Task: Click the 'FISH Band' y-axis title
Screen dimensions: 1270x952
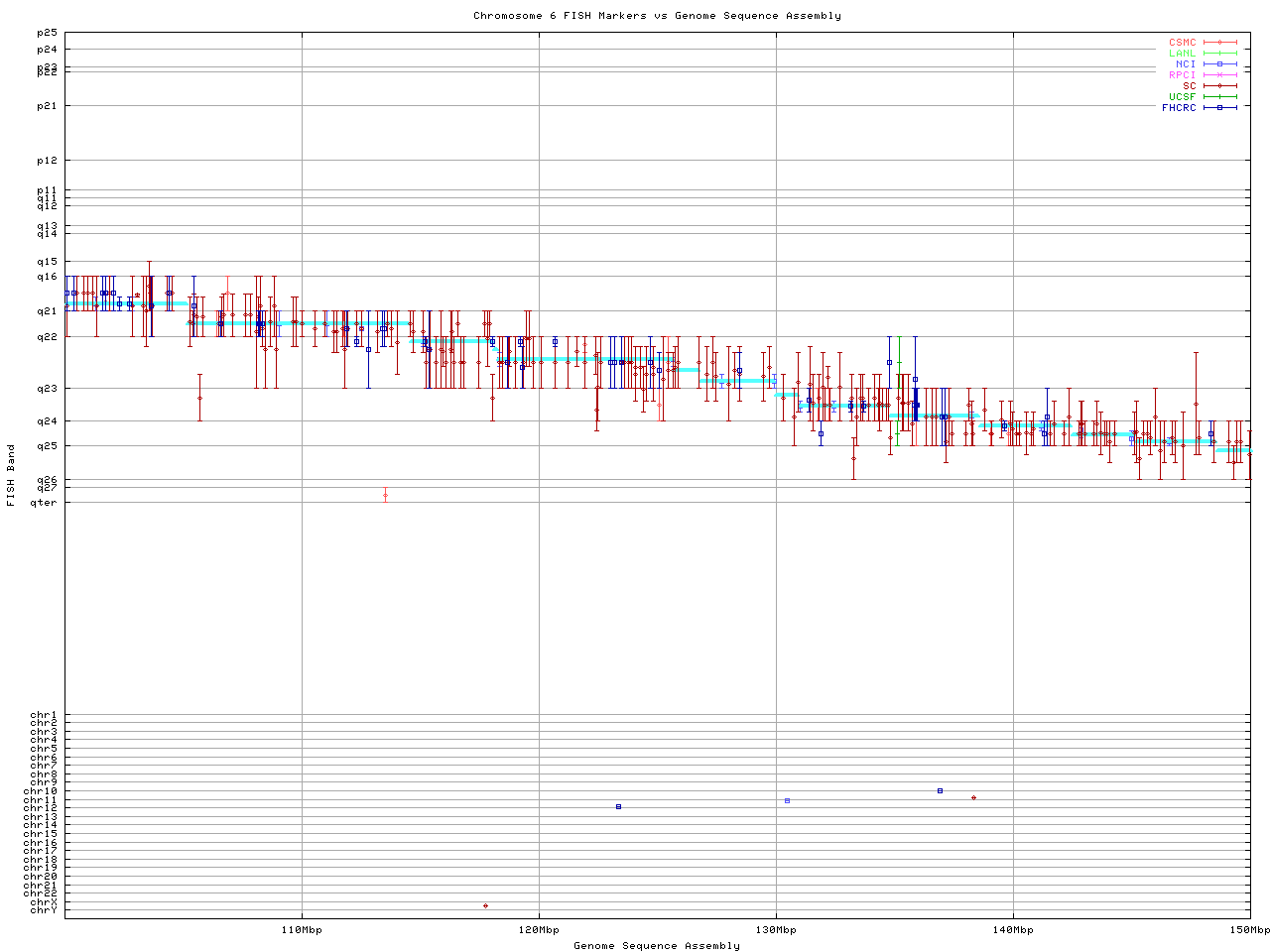Action: tap(11, 475)
